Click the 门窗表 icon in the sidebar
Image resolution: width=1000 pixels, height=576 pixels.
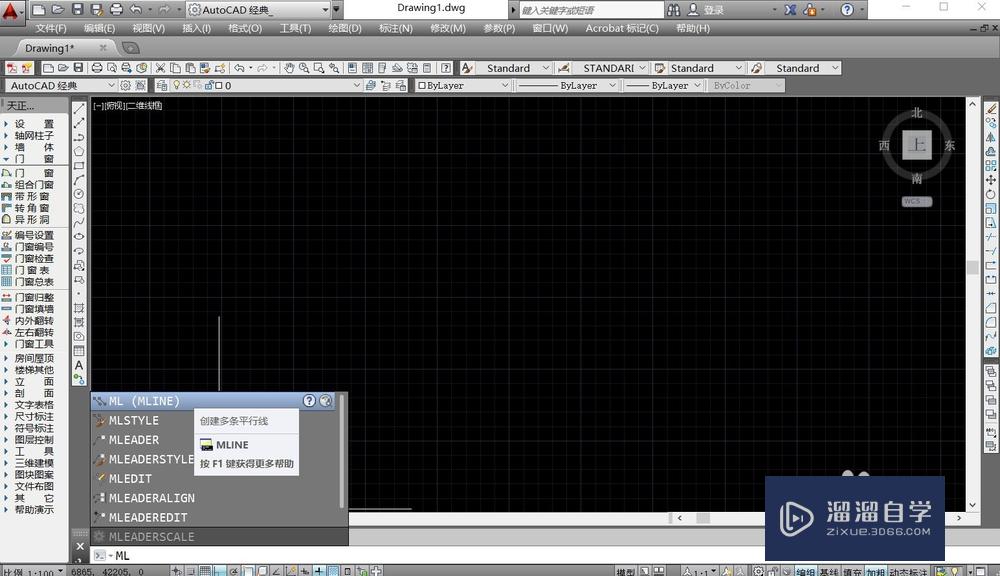(x=6, y=270)
